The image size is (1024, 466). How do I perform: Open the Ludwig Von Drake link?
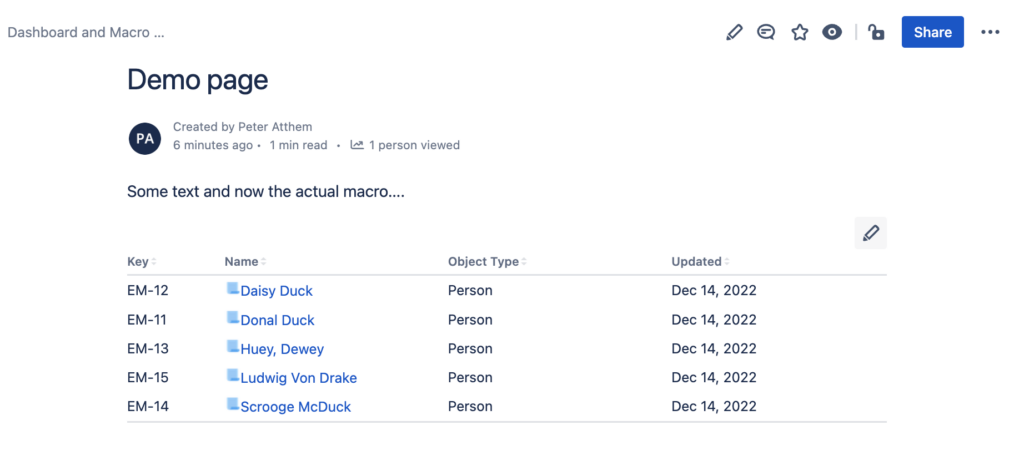pyautogui.click(x=298, y=378)
